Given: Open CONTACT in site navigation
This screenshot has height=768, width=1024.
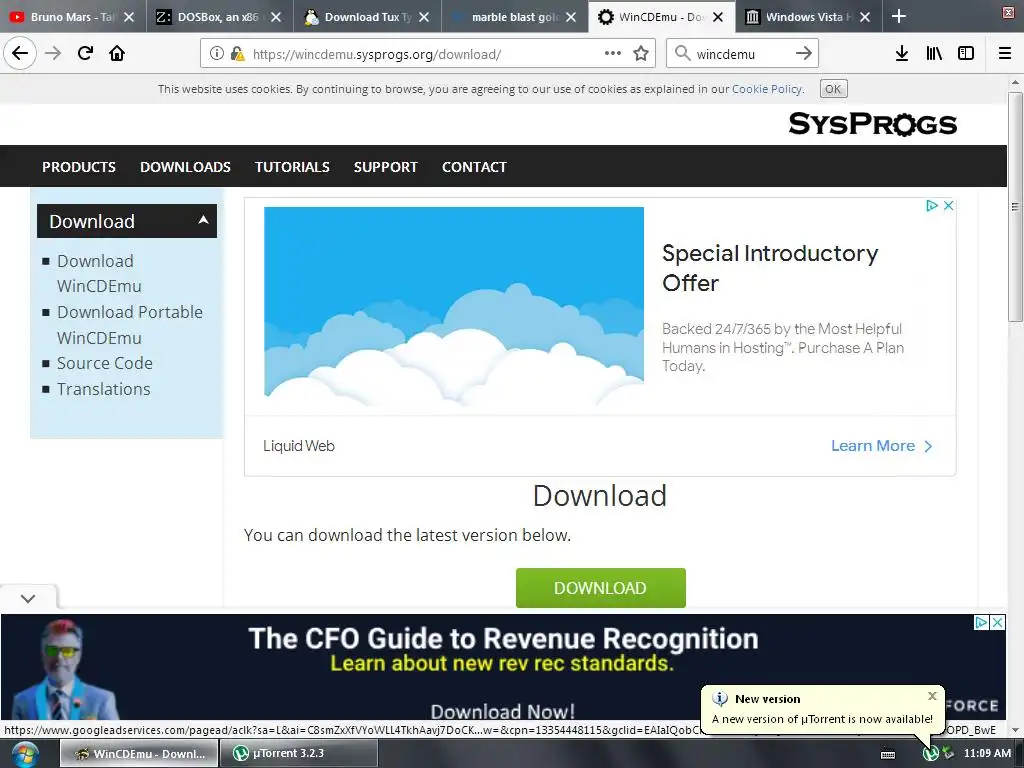Looking at the screenshot, I should point(474,167).
